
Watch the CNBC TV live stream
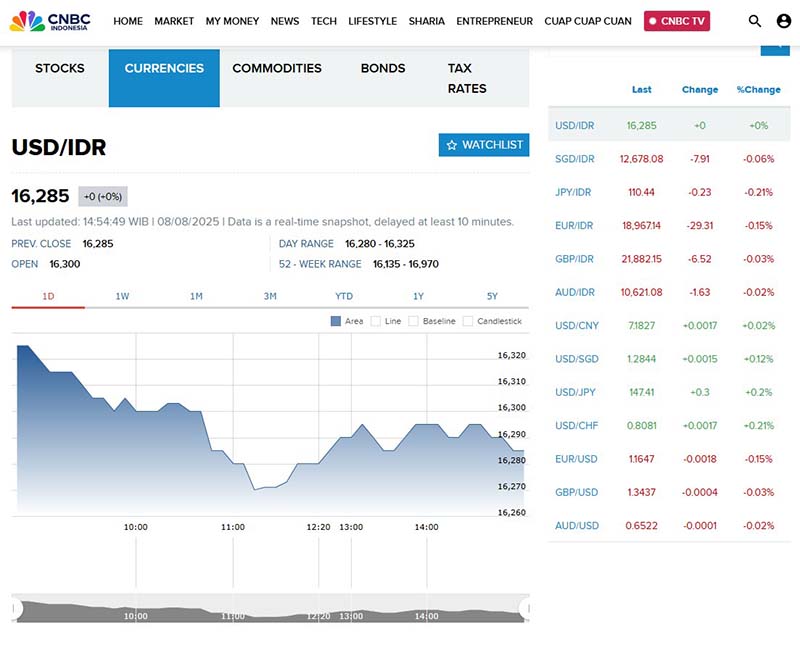[677, 21]
